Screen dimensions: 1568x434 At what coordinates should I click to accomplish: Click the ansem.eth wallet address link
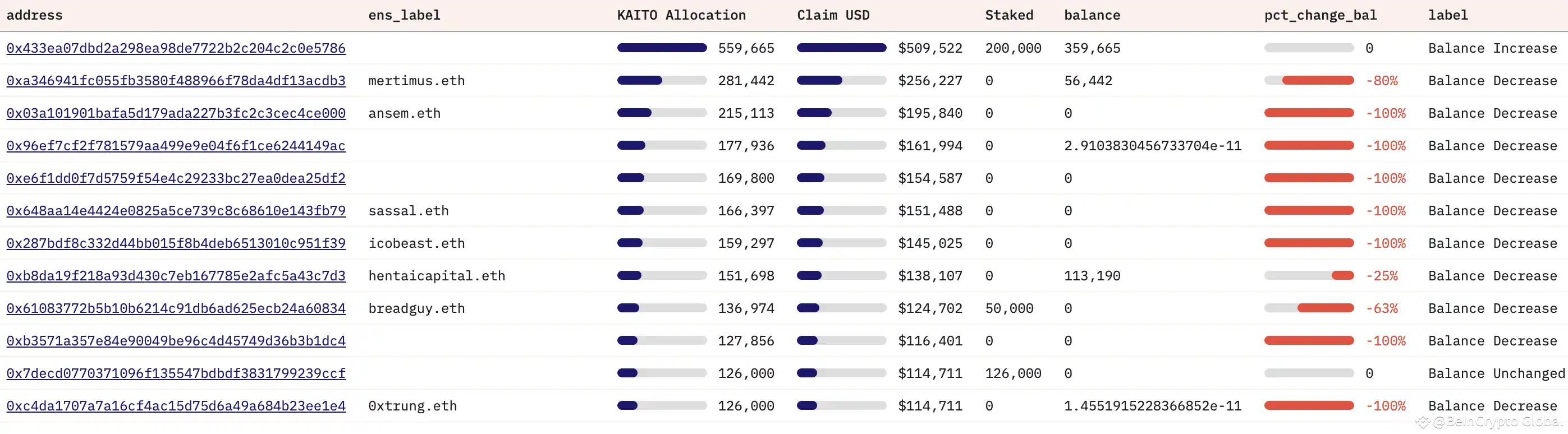point(176,113)
